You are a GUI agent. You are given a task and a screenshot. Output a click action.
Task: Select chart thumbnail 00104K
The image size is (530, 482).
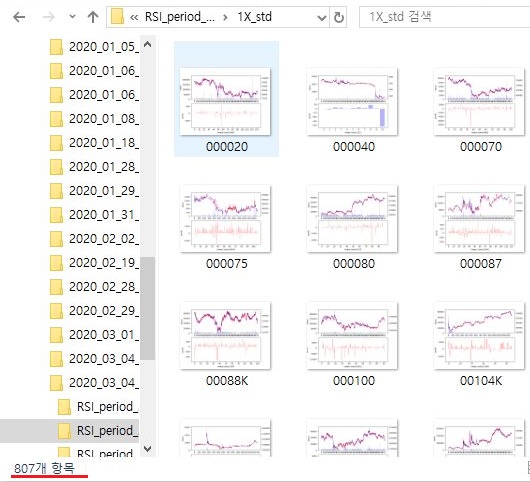(479, 336)
